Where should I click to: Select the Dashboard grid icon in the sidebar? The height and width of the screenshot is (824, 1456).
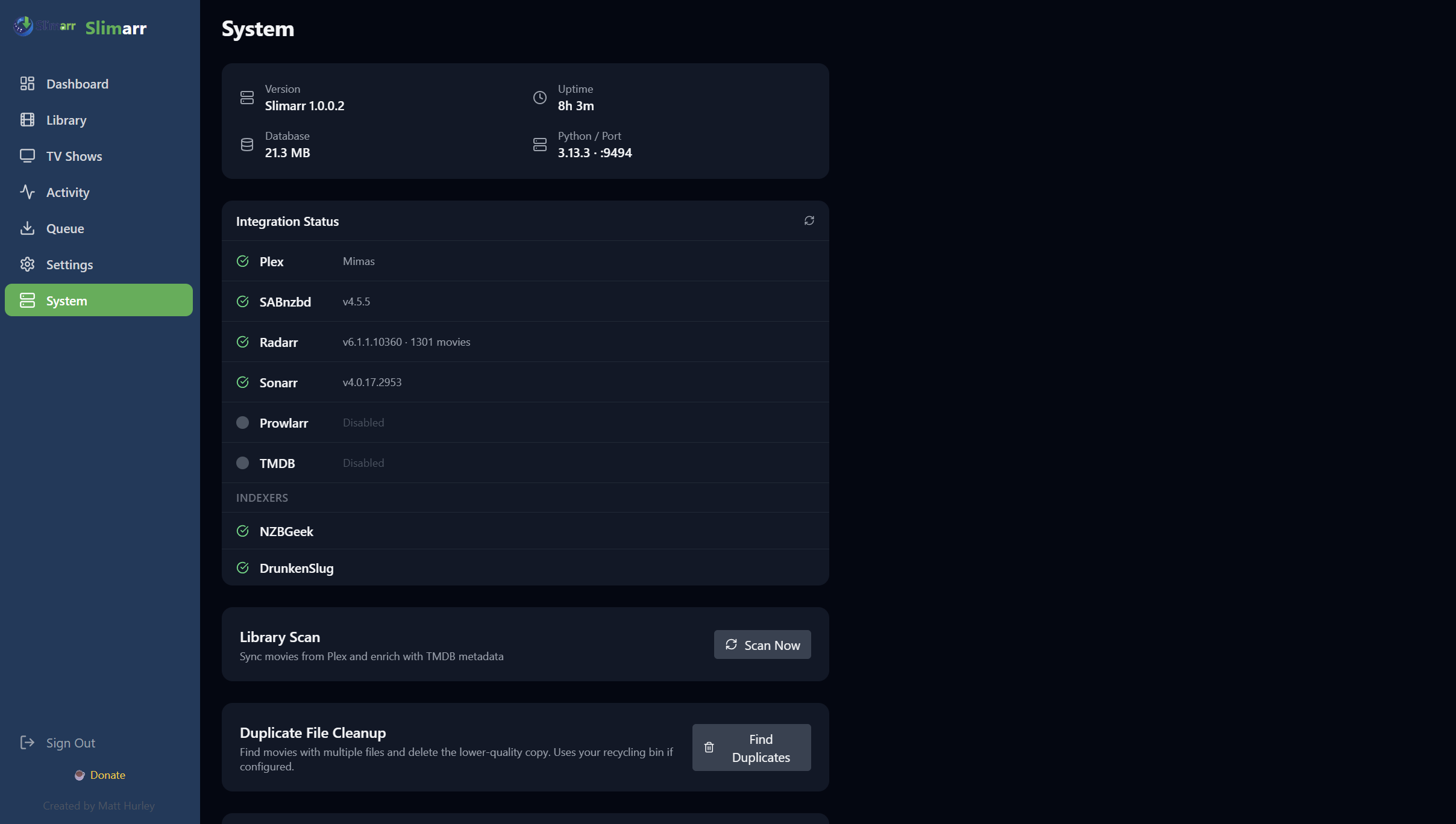[27, 83]
